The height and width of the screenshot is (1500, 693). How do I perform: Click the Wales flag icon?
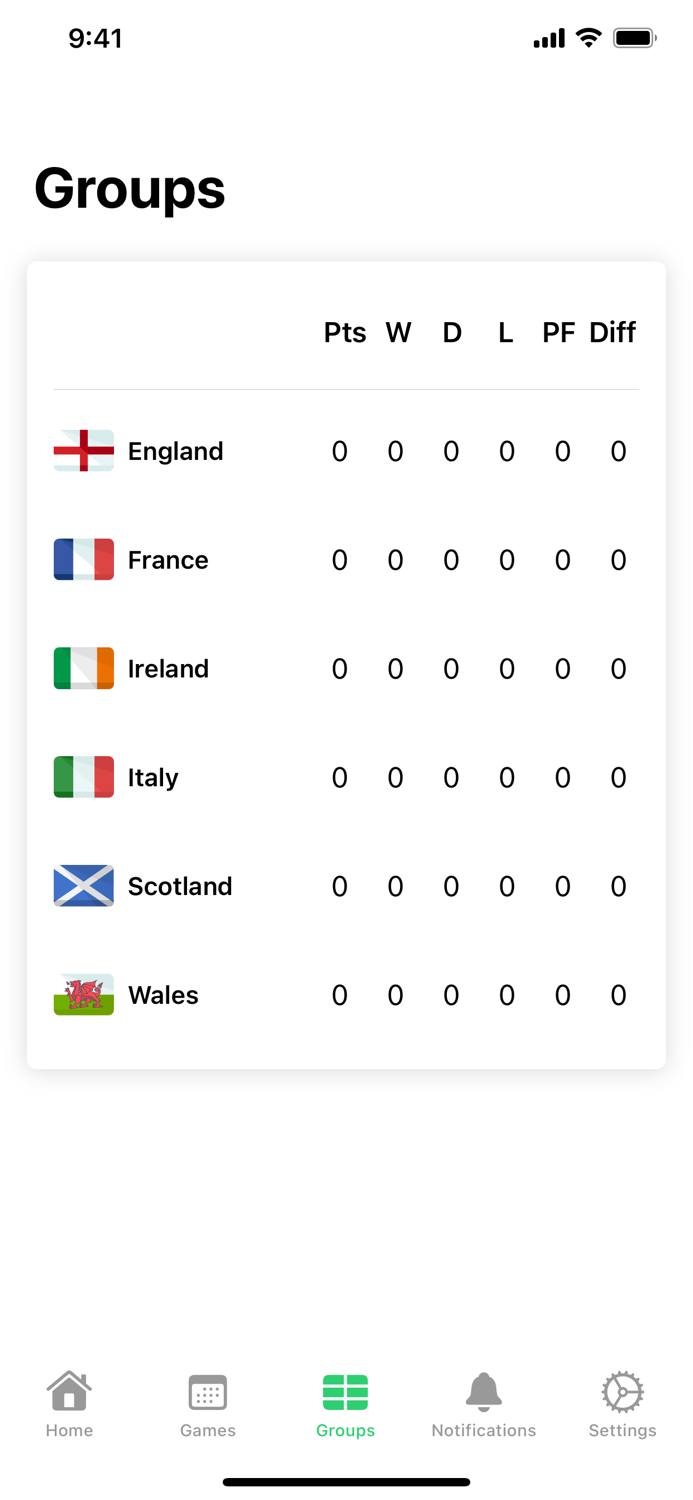coord(83,995)
